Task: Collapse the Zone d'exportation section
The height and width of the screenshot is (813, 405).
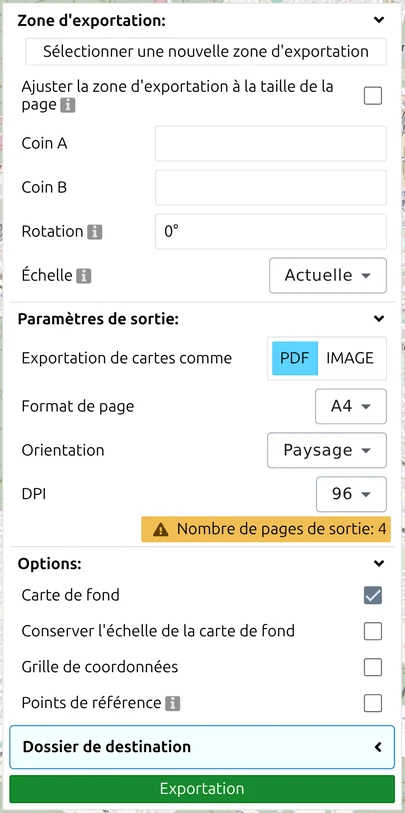Action: point(380,20)
